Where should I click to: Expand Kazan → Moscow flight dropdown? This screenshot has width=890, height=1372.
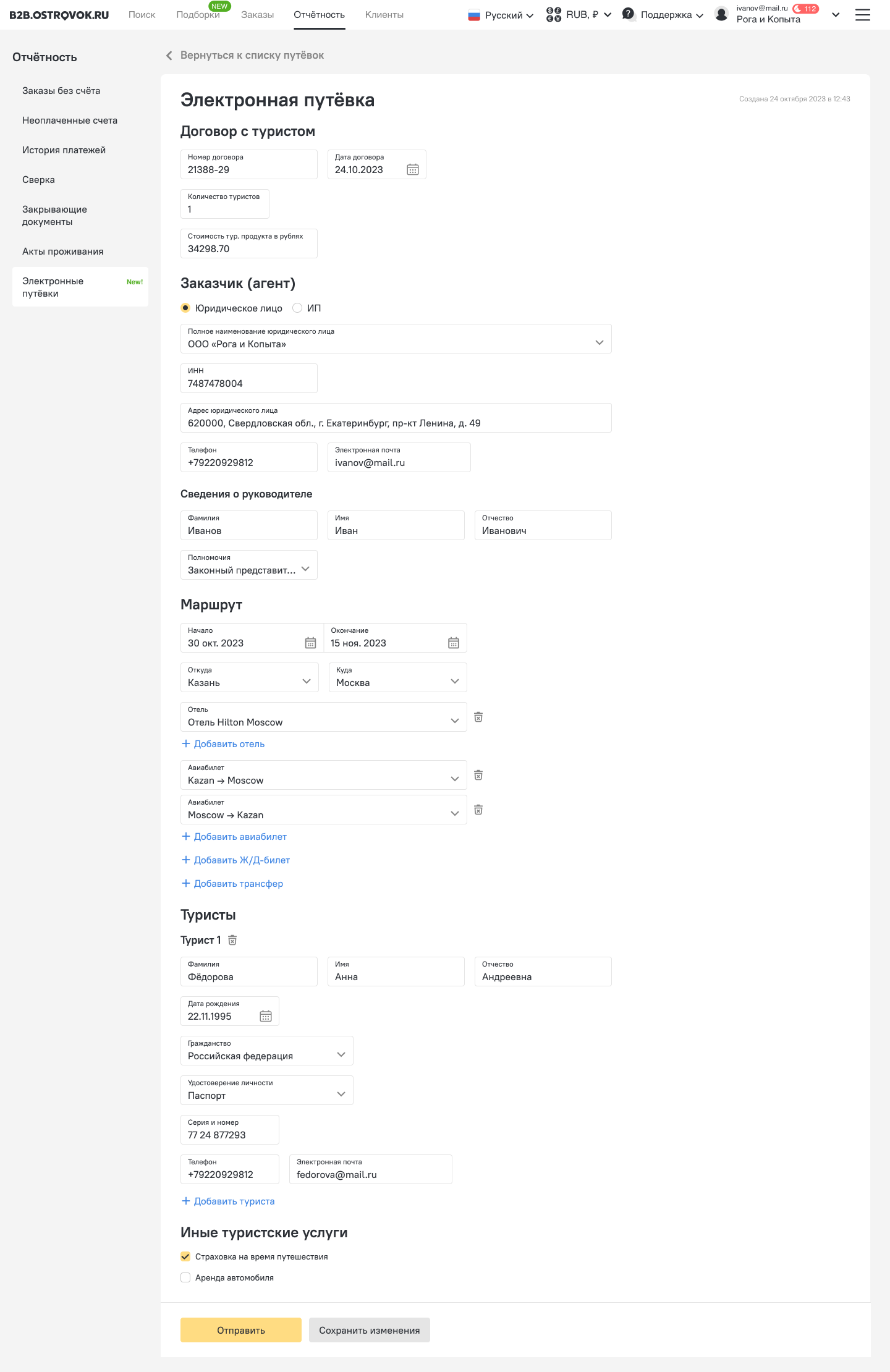[324, 775]
